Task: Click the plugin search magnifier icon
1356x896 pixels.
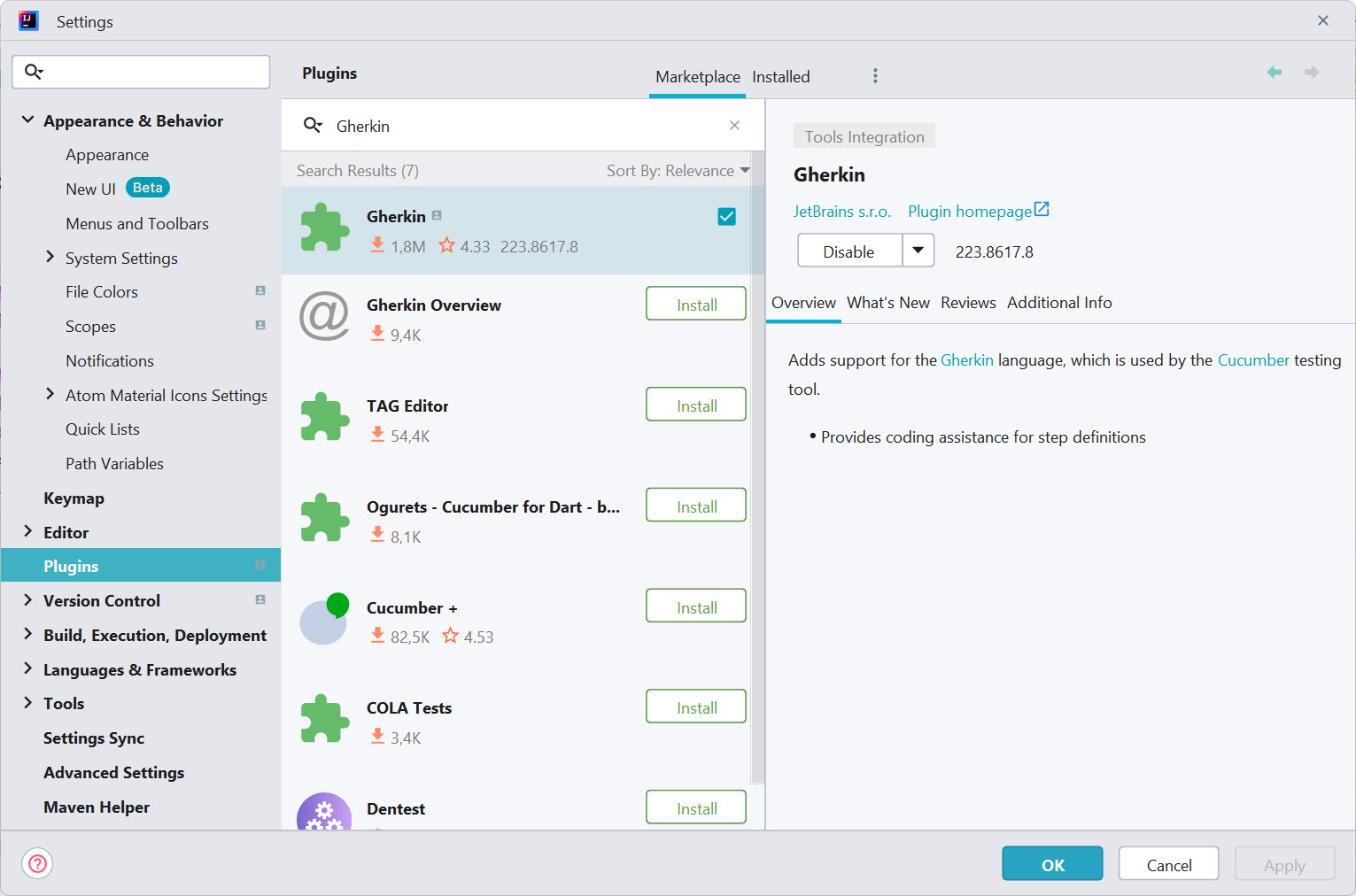Action: tap(313, 125)
